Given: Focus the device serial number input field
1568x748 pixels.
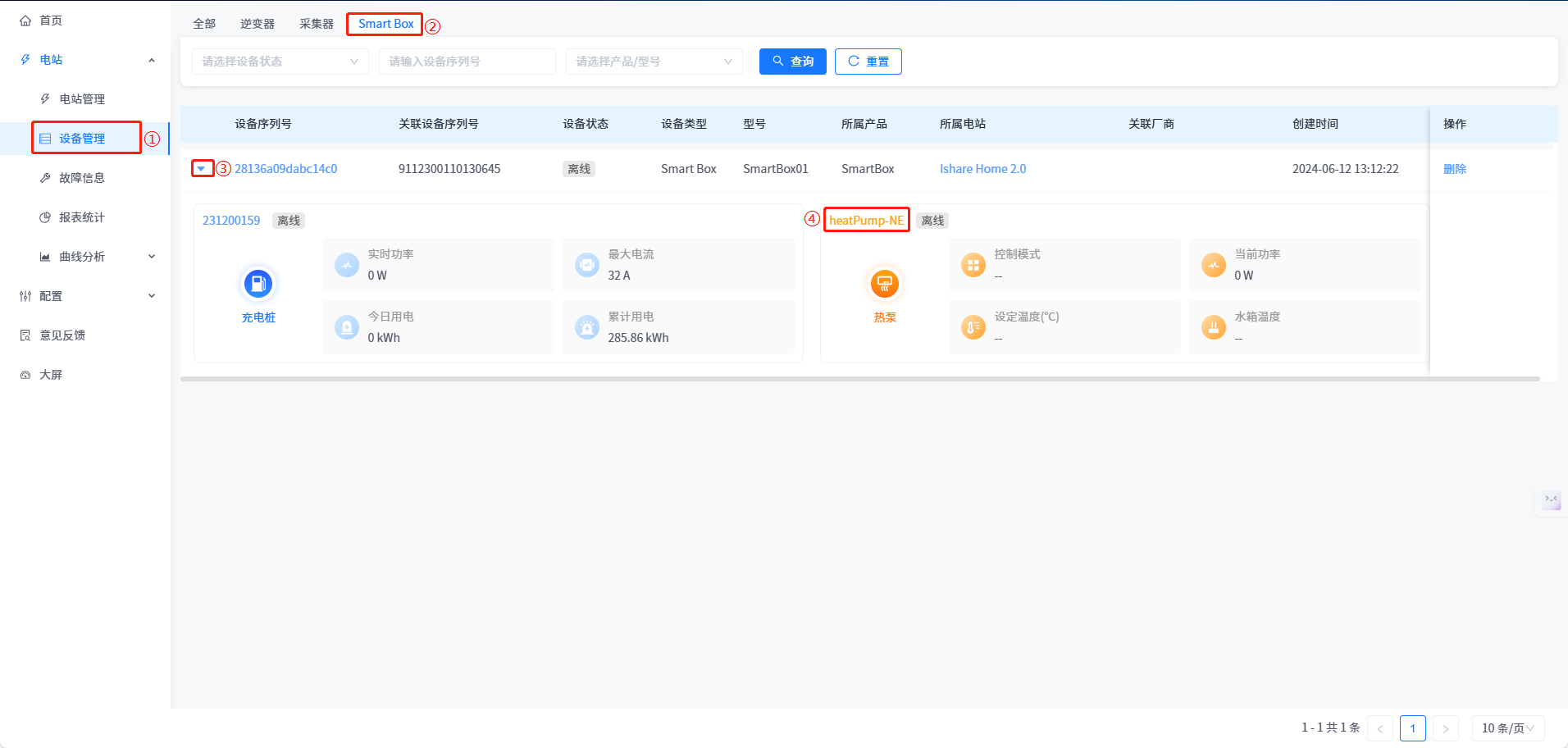Looking at the screenshot, I should [x=467, y=62].
